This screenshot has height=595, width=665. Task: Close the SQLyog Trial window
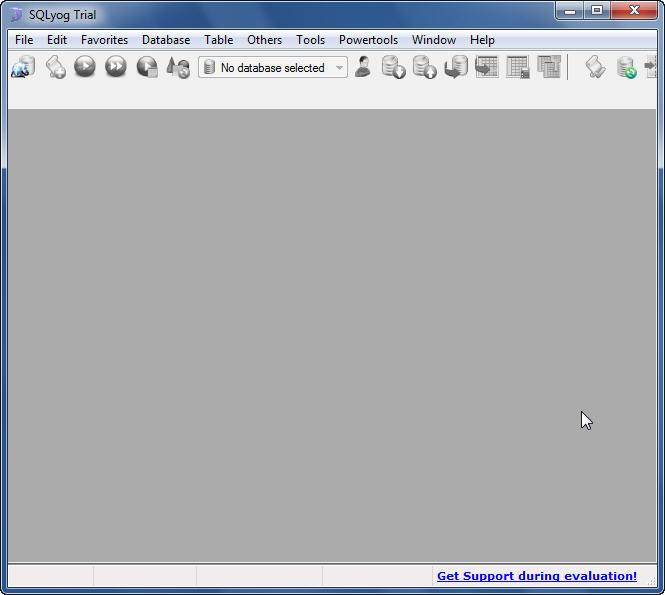tap(634, 10)
